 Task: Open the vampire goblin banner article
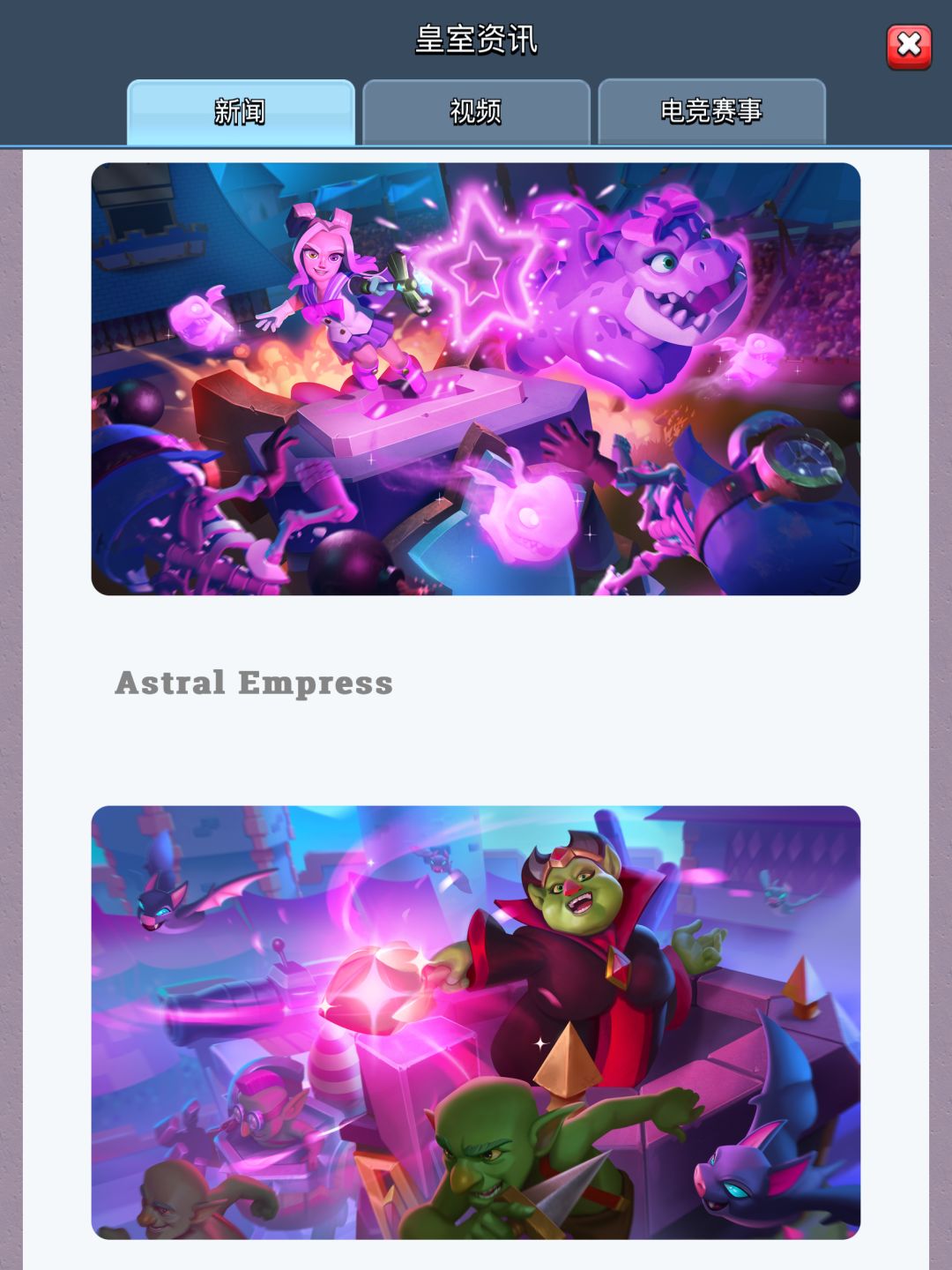coord(476,1022)
